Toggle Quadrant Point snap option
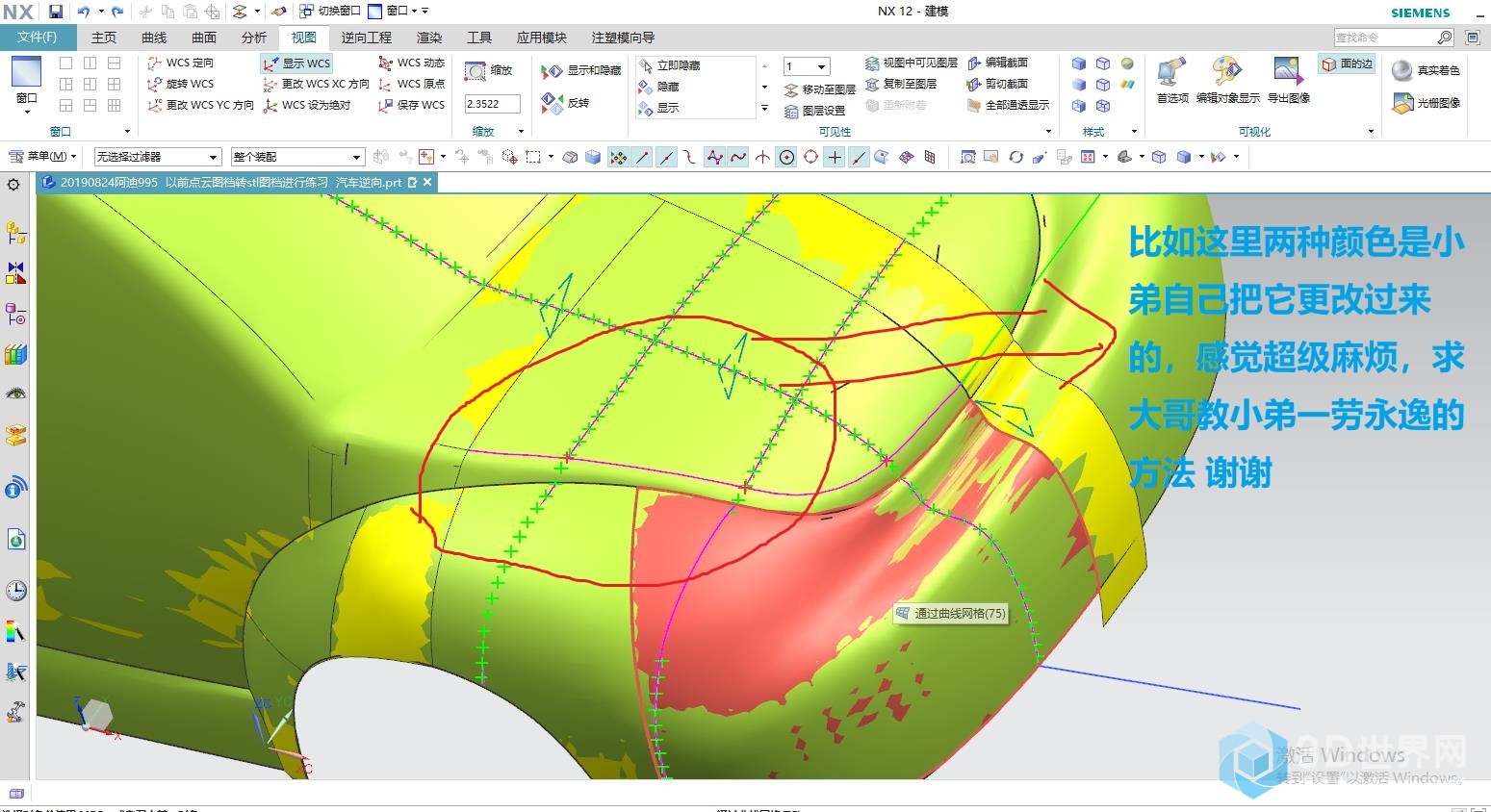1491x812 pixels. (810, 157)
